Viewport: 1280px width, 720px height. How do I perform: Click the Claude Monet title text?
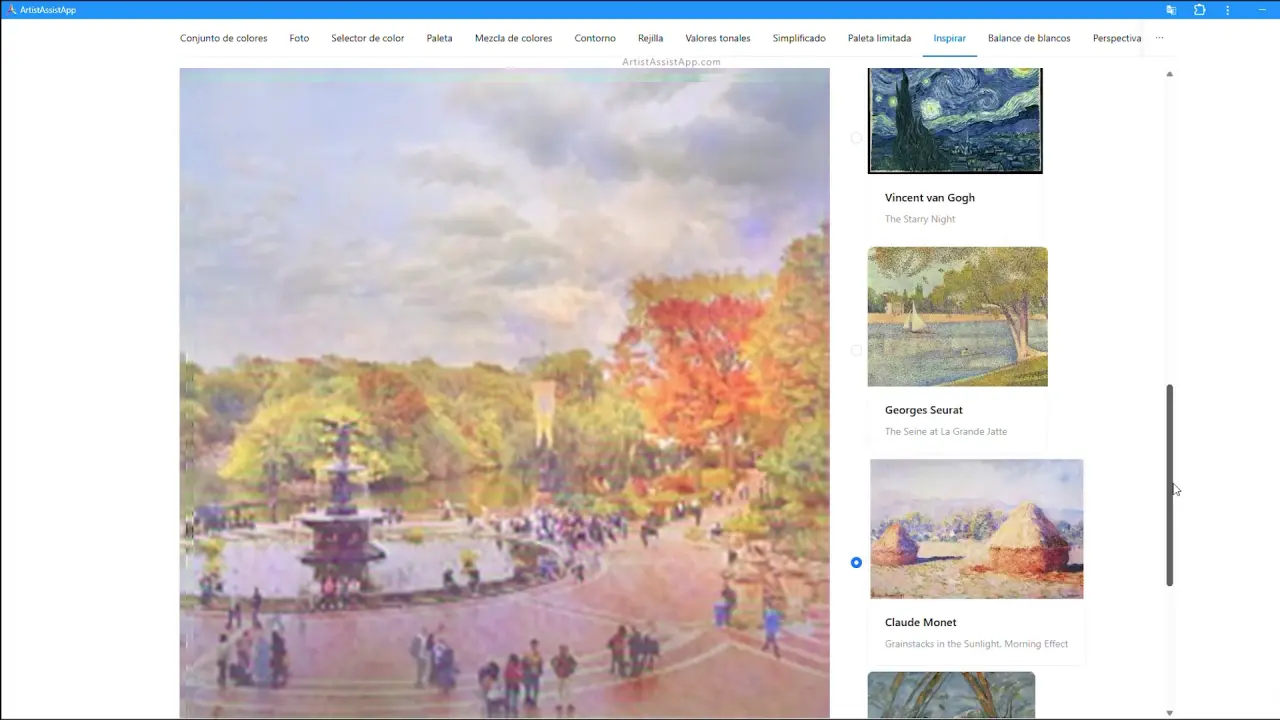920,622
